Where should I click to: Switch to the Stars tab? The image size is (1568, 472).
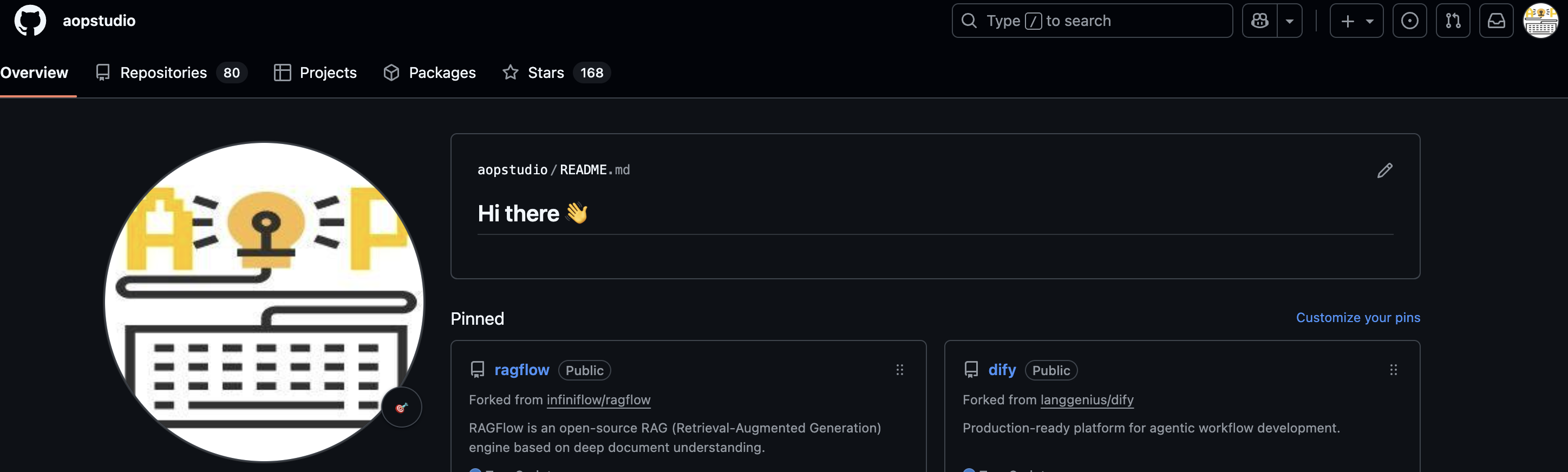pos(557,73)
